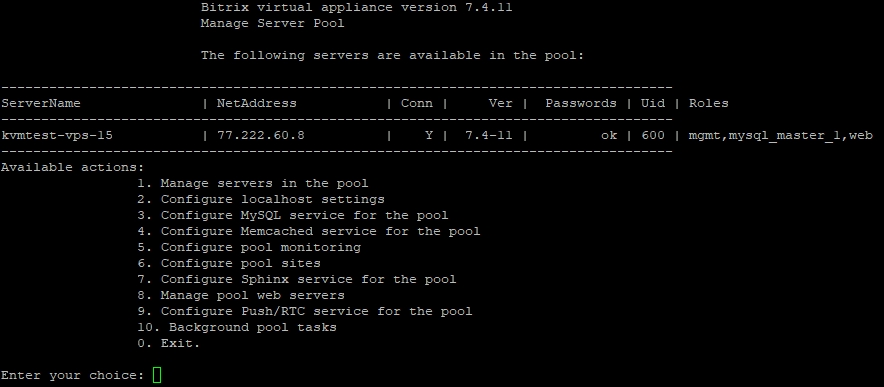Select Configure pool sites option
The width and height of the screenshot is (884, 387).
229,263
